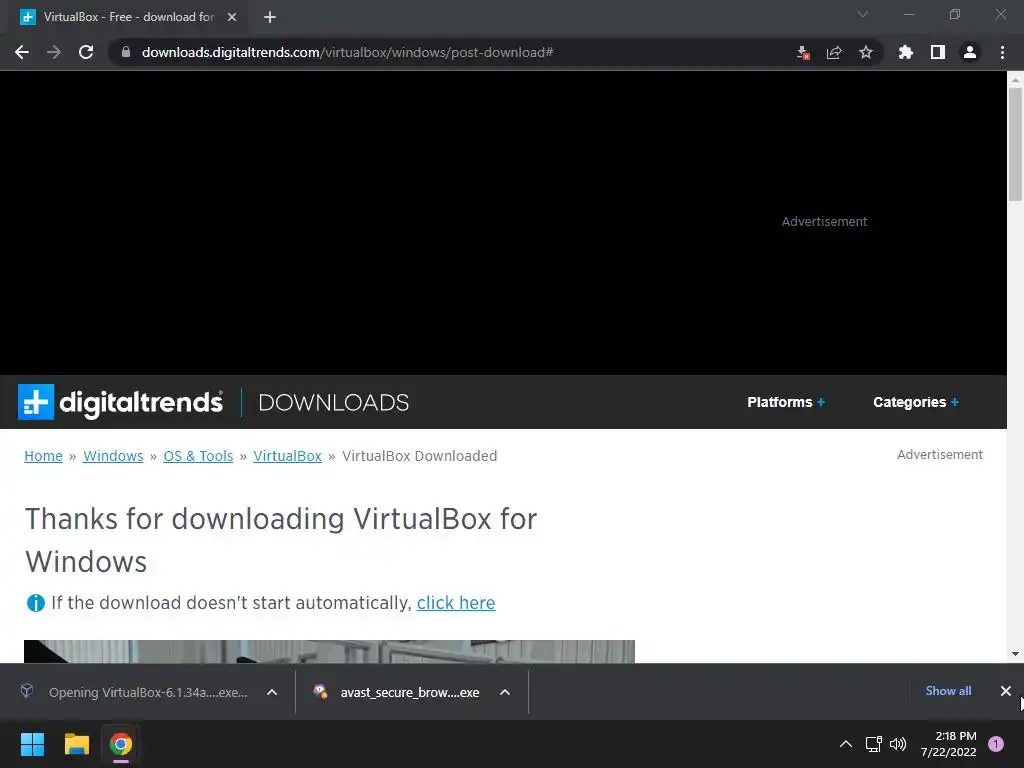
Task: Click the "click here" download link
Action: point(456,603)
